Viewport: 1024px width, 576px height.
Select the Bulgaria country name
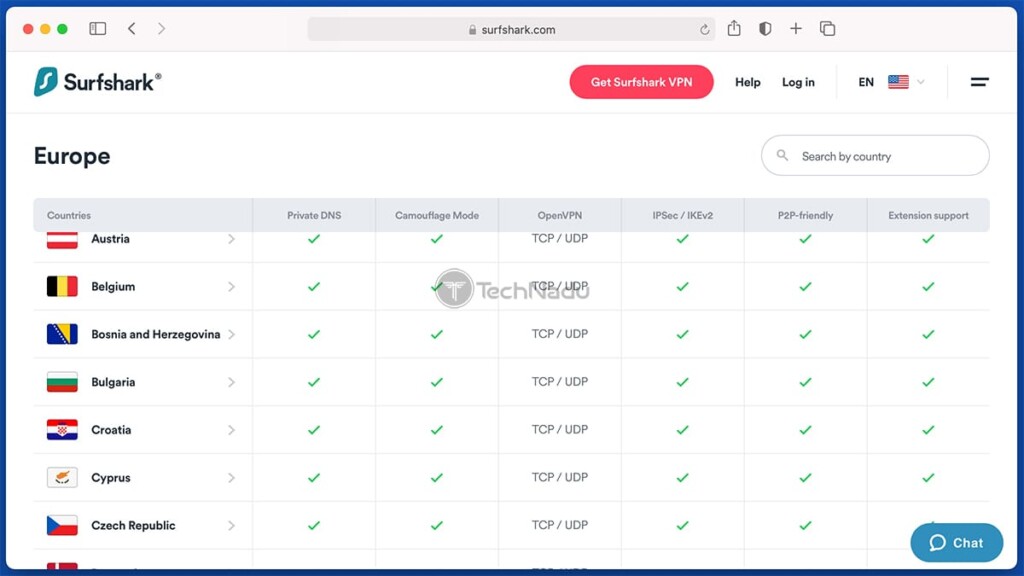point(113,382)
